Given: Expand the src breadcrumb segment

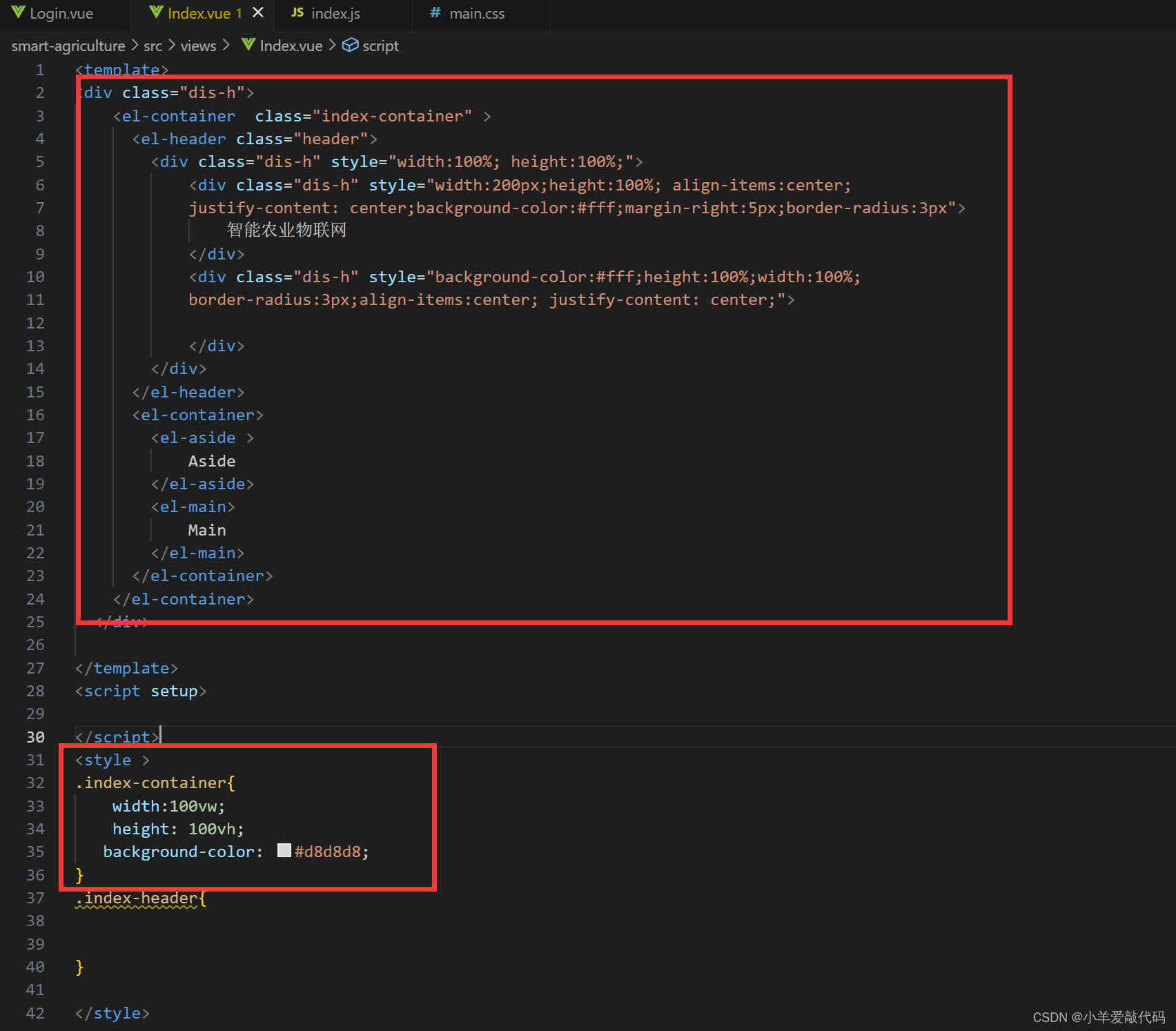Looking at the screenshot, I should (x=153, y=46).
